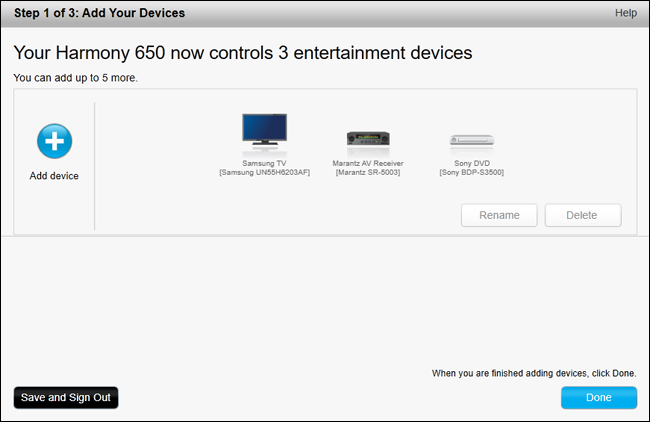Click the "Sony DVD" name label
The image size is (650, 422).
pos(472,163)
